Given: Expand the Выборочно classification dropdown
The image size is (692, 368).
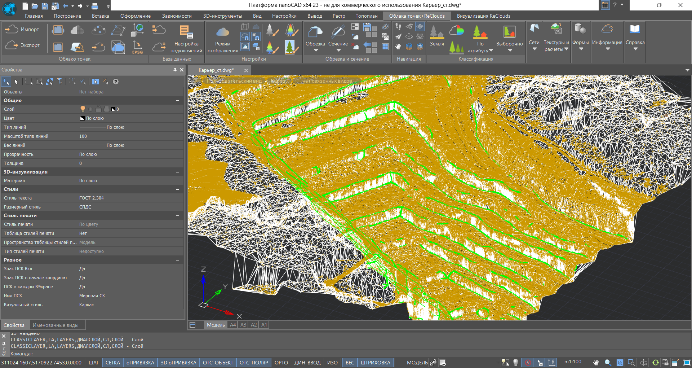Looking at the screenshot, I should click(x=509, y=50).
